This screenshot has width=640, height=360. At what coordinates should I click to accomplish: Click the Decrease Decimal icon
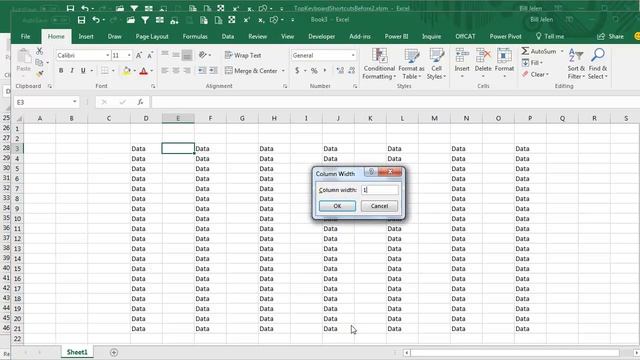pos(351,71)
